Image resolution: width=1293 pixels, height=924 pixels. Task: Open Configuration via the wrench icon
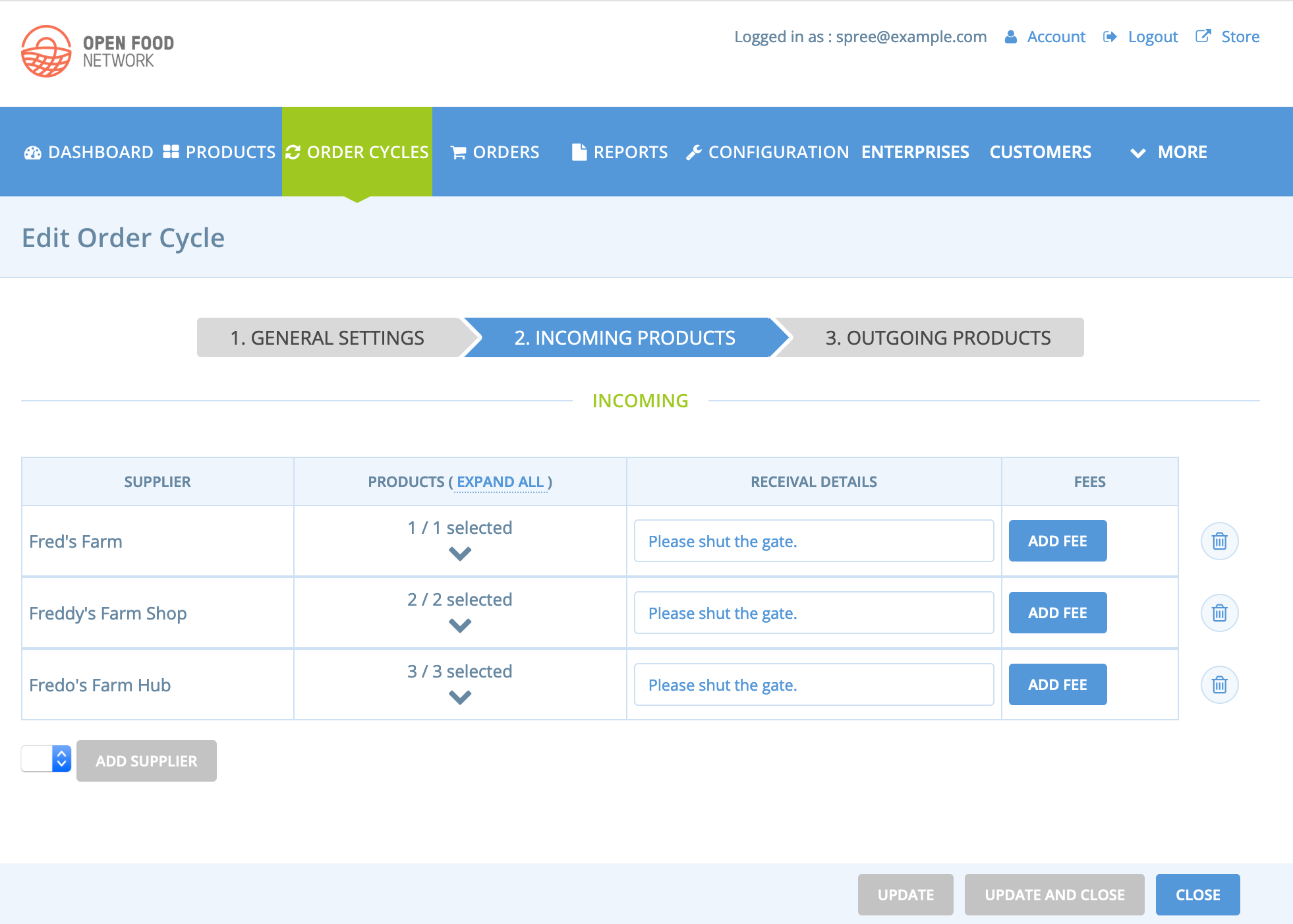[x=693, y=152]
